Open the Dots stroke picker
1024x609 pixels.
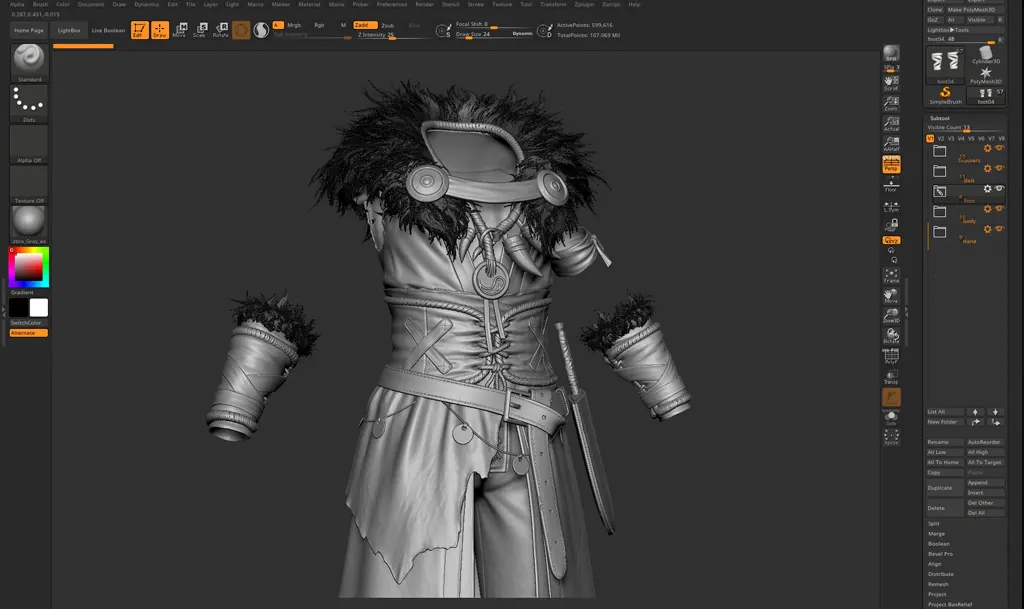[x=29, y=103]
